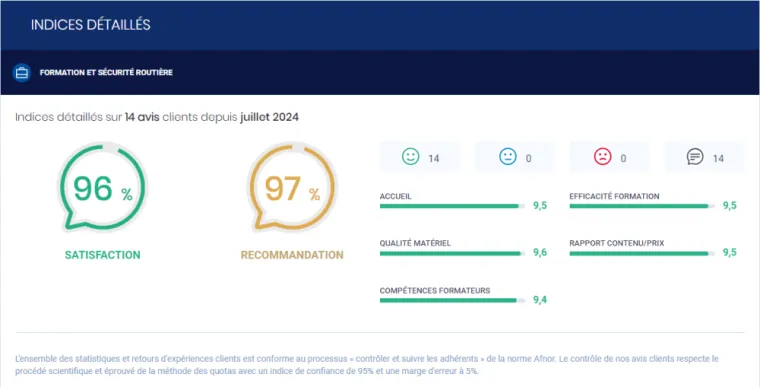This screenshot has width=760, height=387.
Task: Click the red sad face icon
Action: coord(602,157)
